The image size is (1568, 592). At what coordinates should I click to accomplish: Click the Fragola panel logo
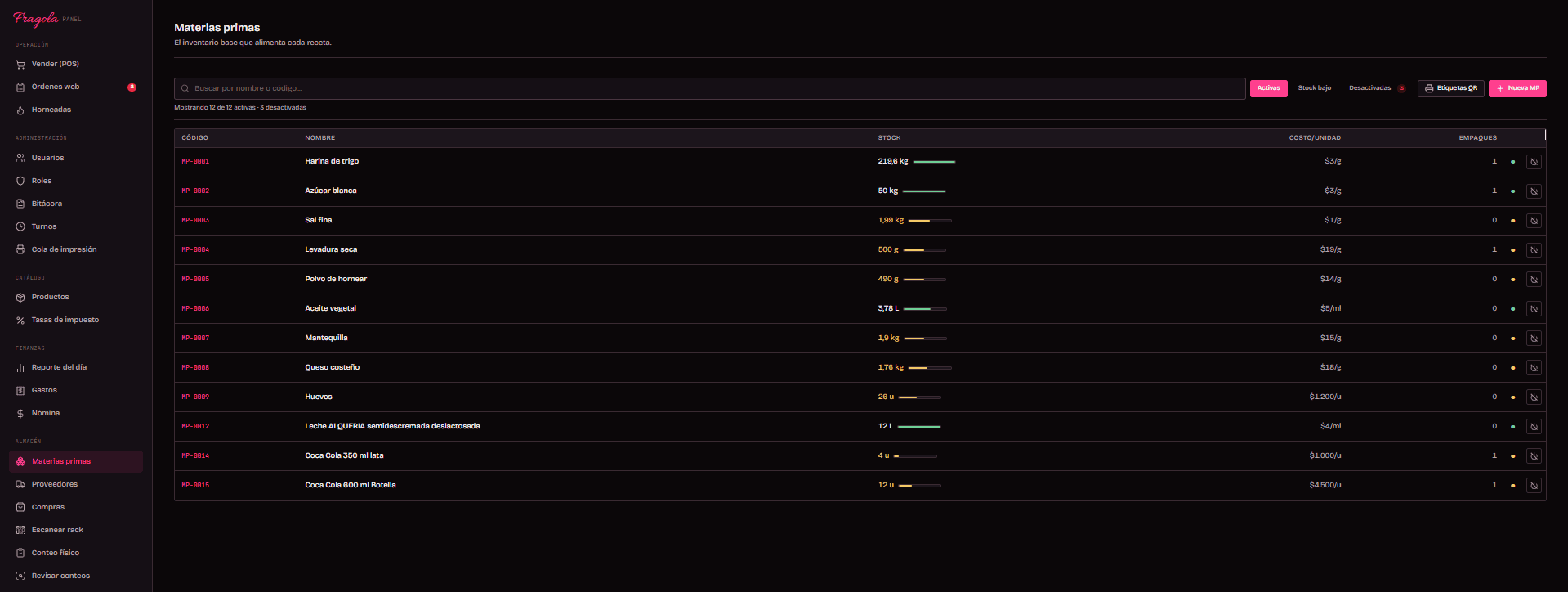tap(47, 19)
